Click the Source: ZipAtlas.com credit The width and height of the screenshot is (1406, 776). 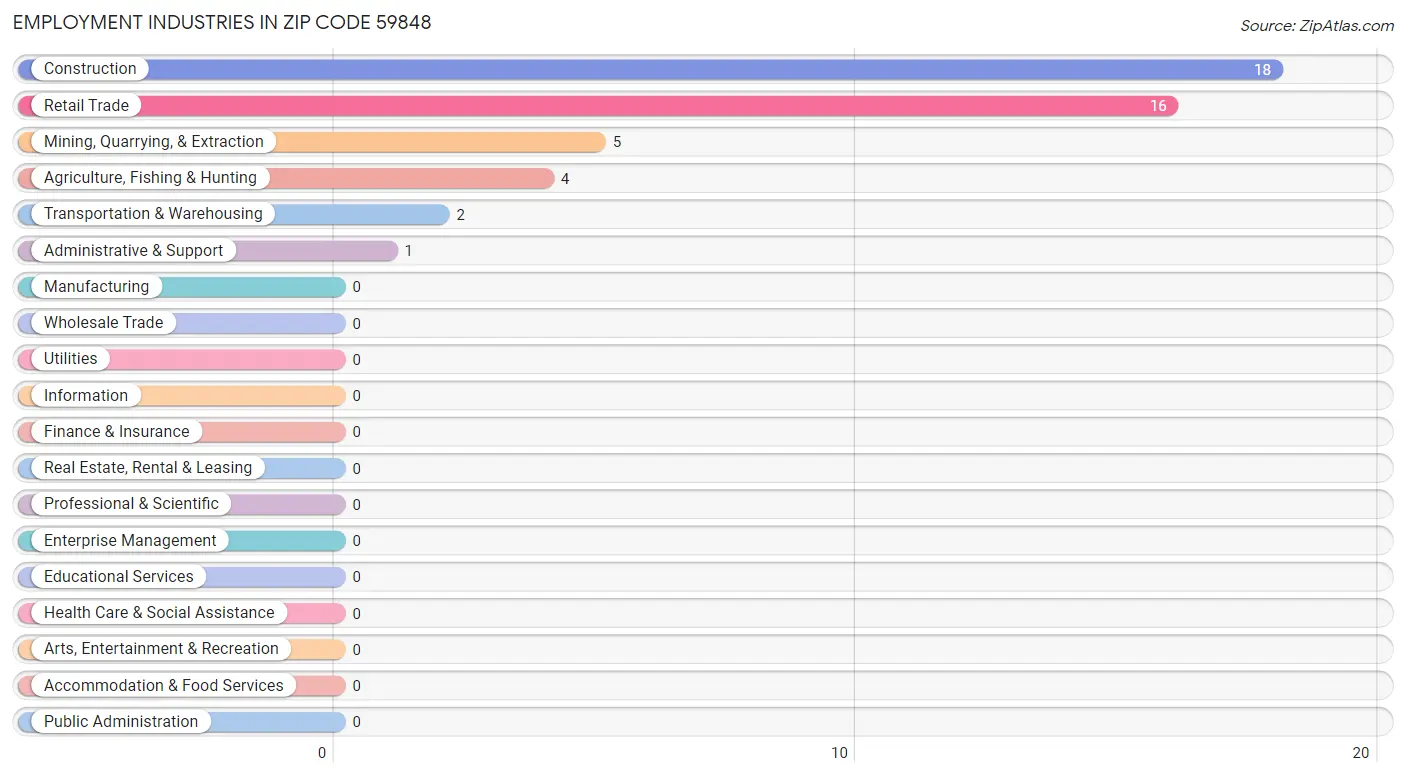point(1317,26)
